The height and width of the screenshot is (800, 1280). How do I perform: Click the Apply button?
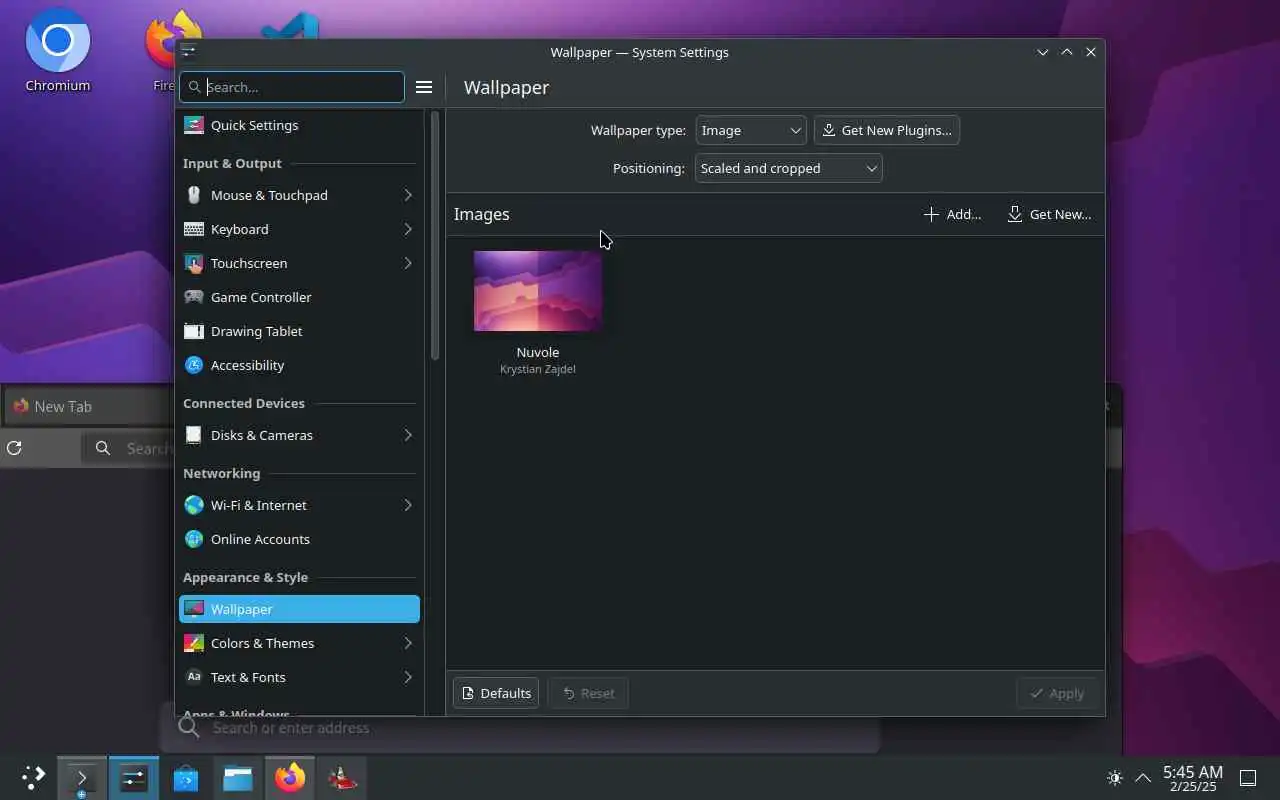coord(1057,693)
